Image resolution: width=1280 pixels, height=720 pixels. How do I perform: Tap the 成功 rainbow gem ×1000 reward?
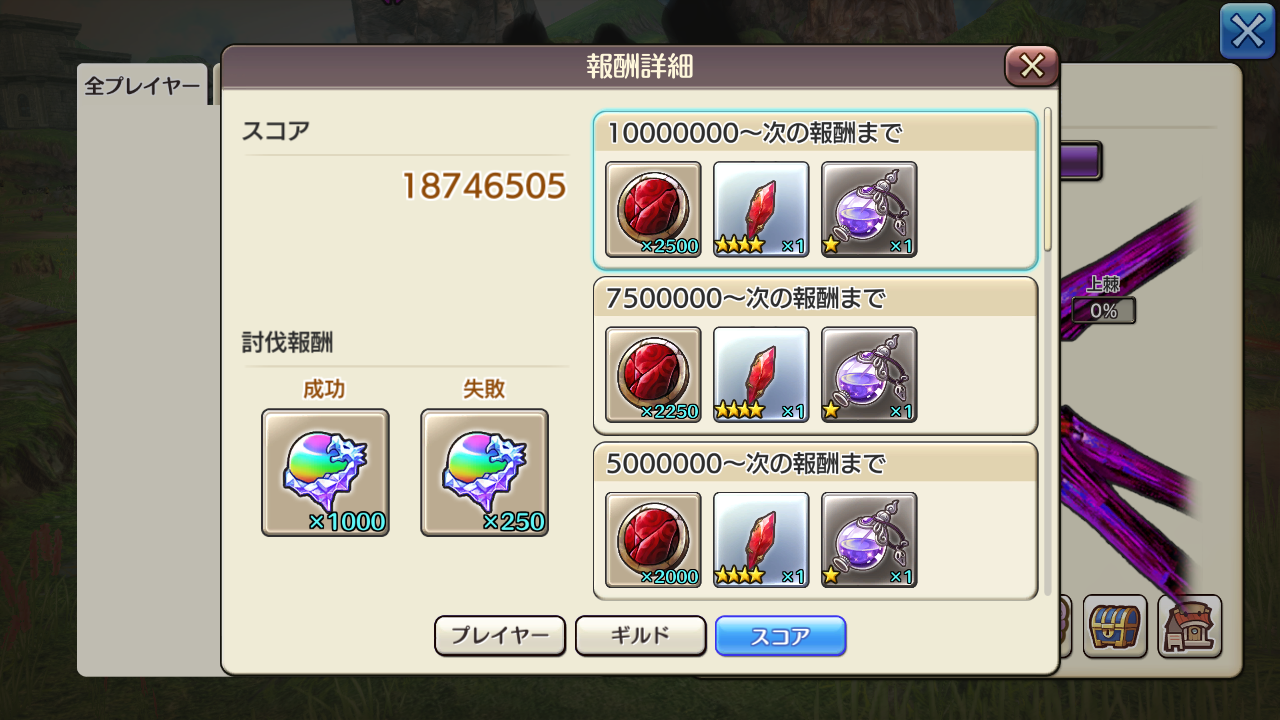click(x=325, y=472)
